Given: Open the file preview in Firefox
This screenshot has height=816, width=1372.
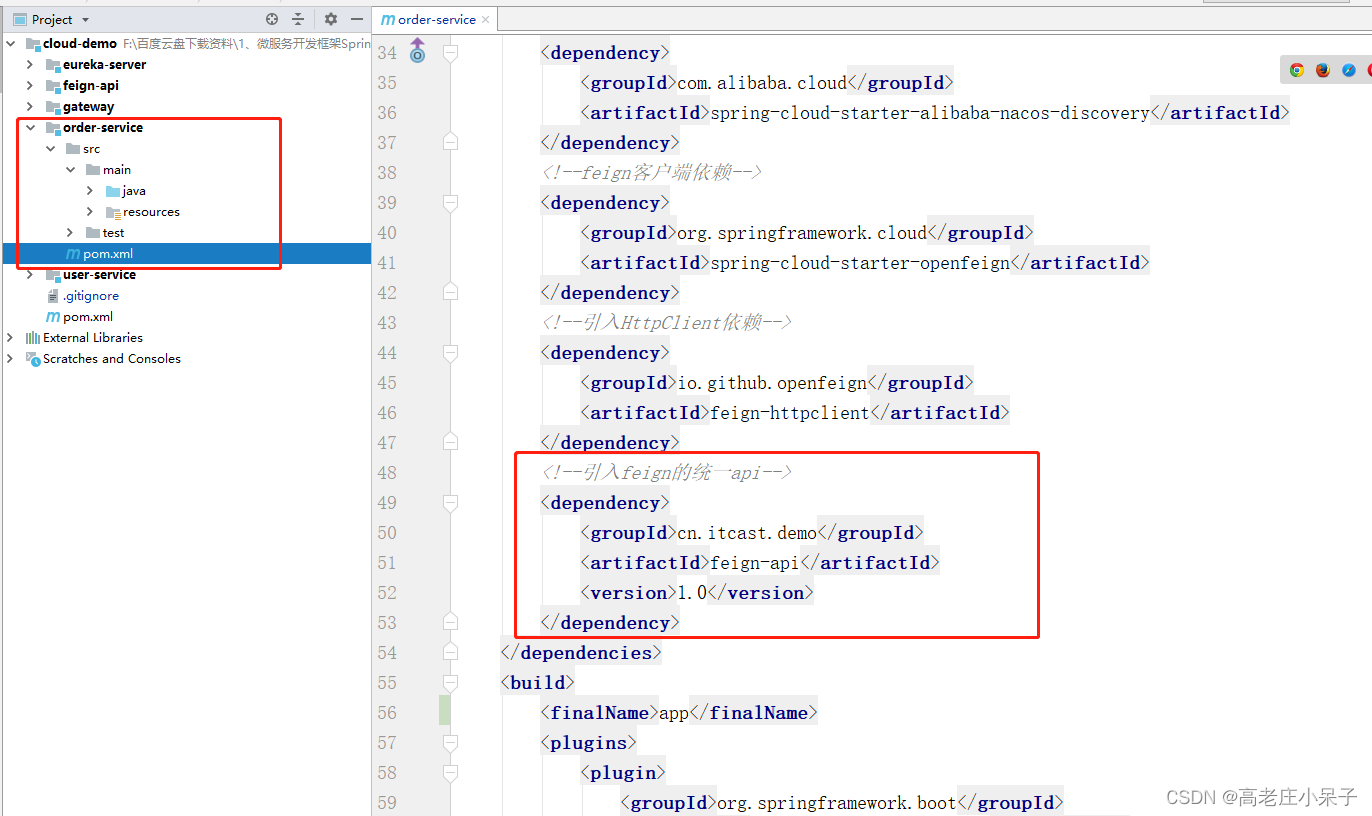Looking at the screenshot, I should [1322, 70].
